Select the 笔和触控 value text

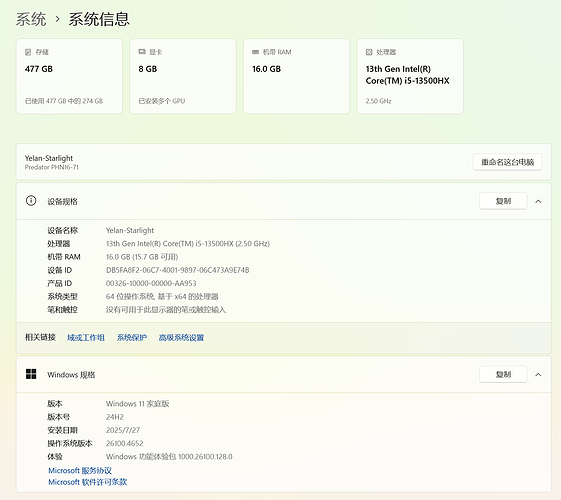point(166,310)
